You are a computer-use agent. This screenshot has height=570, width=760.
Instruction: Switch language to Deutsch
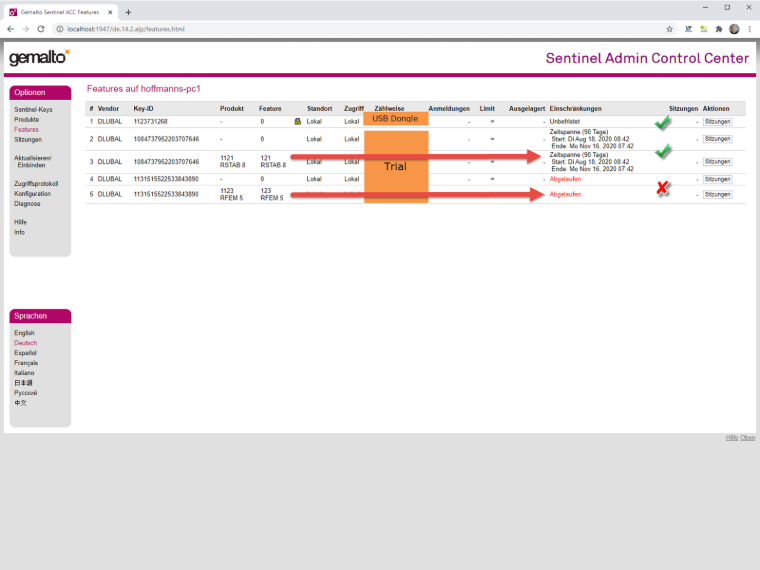tap(25, 343)
